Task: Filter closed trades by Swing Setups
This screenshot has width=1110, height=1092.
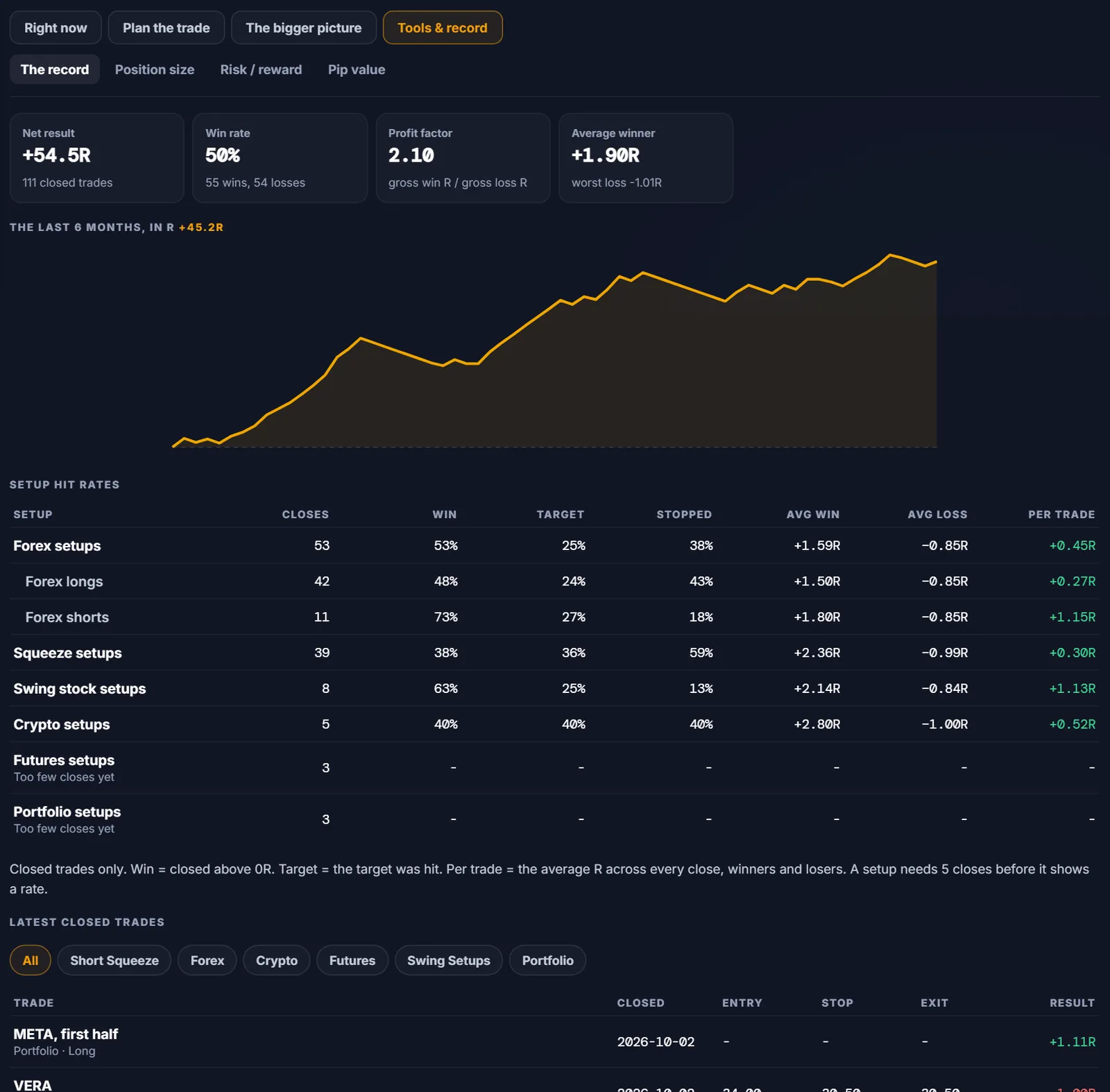Action: point(448,960)
